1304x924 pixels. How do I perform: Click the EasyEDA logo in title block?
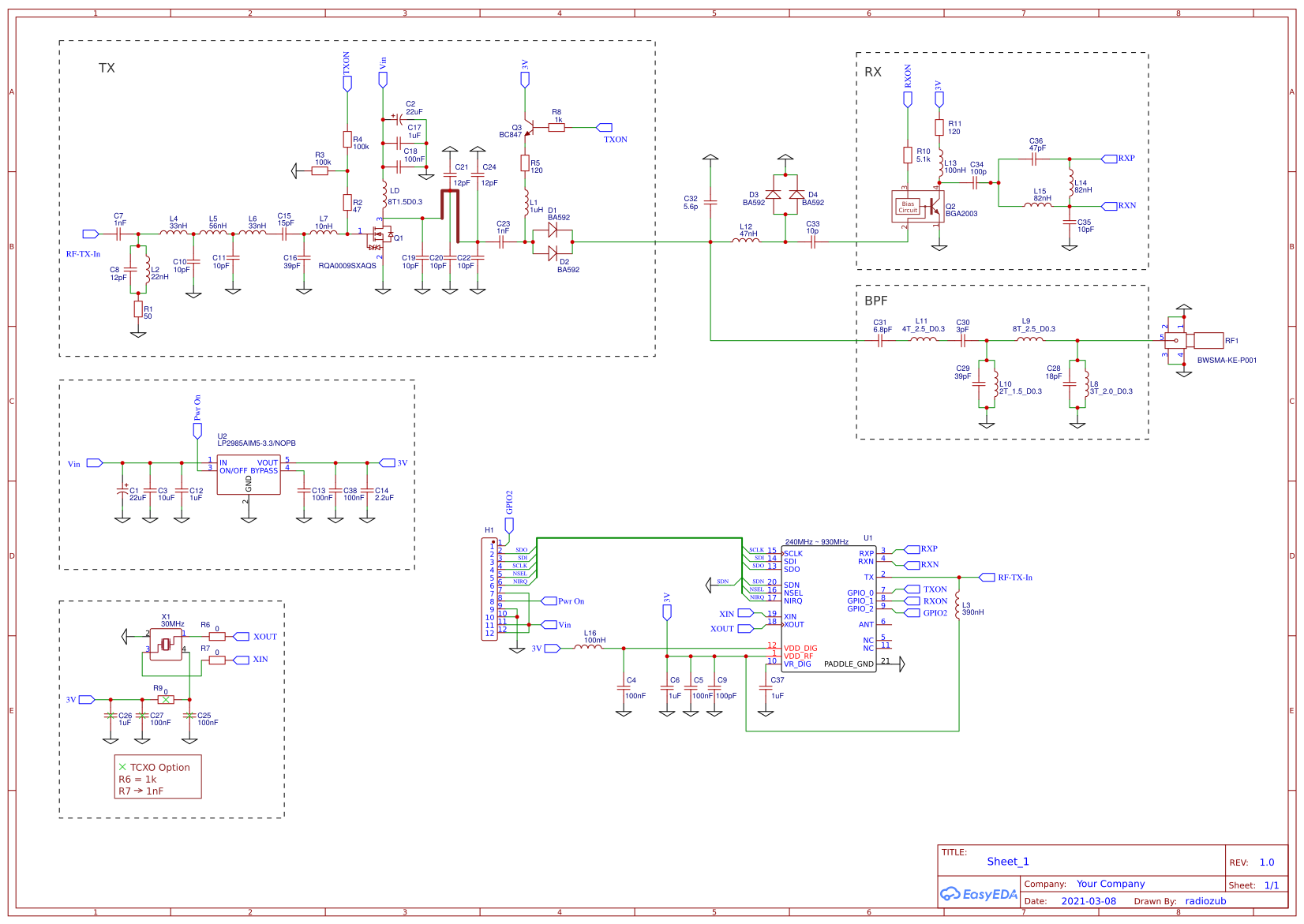pos(978,894)
